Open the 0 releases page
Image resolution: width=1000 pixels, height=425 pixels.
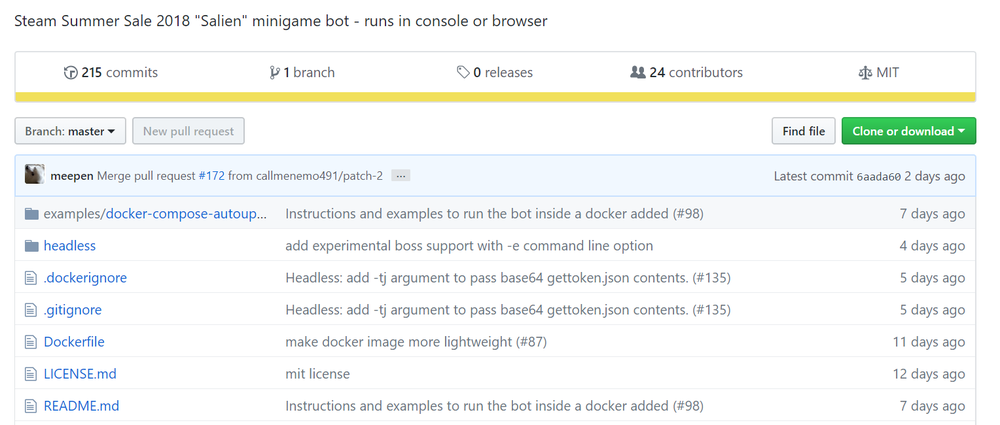tap(495, 73)
